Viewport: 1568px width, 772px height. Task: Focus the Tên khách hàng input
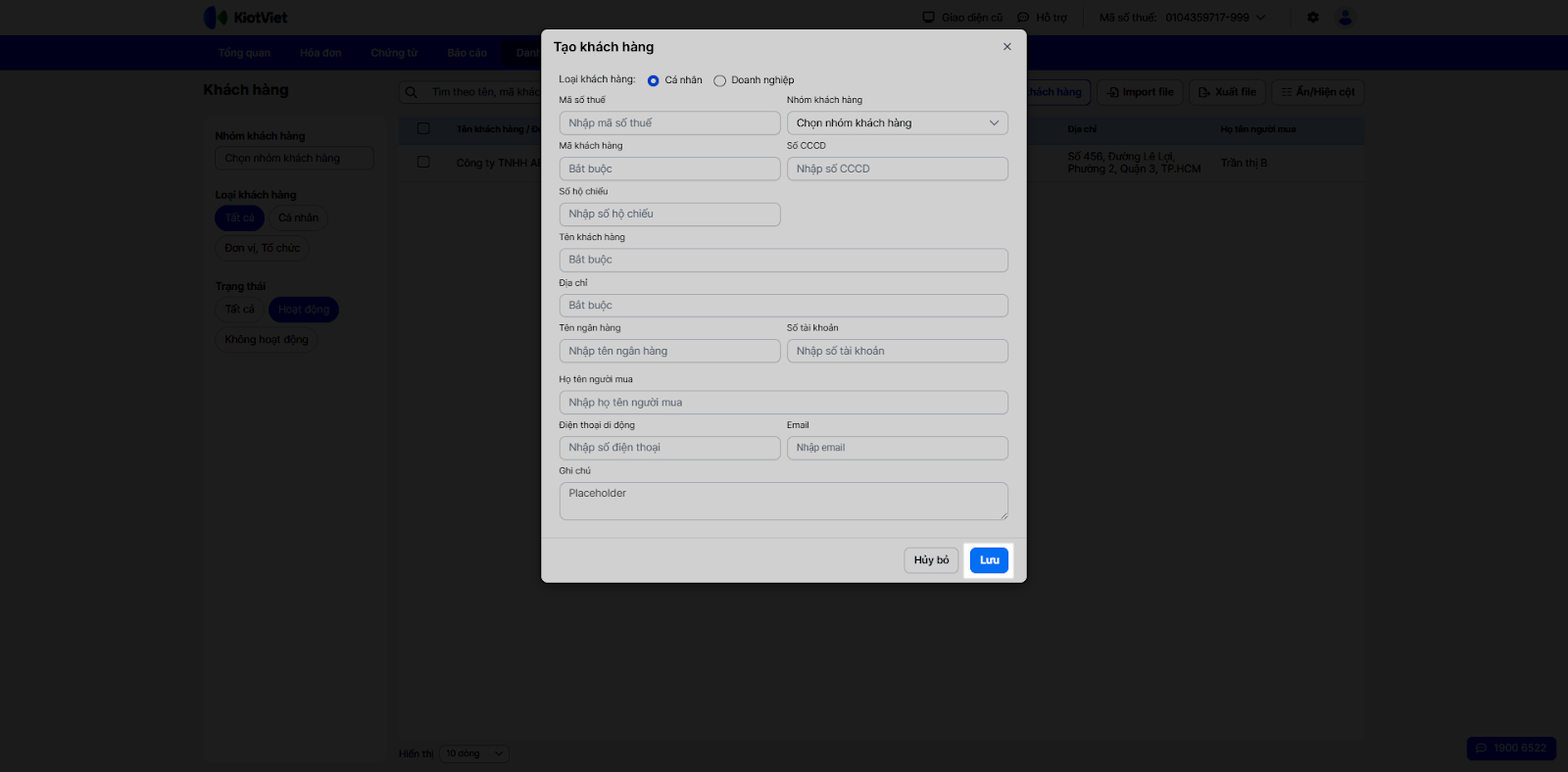(x=783, y=260)
